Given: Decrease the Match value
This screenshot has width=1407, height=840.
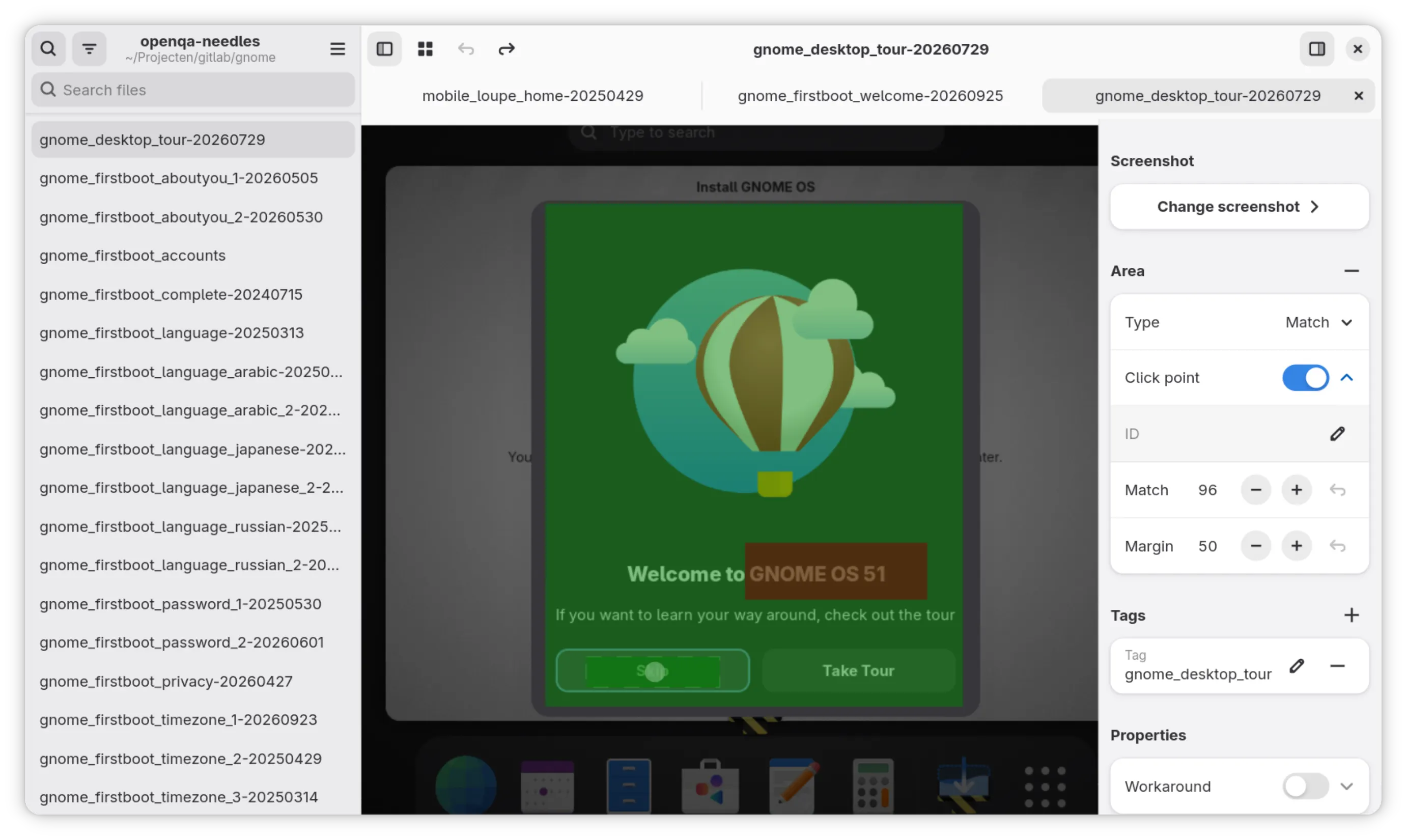Looking at the screenshot, I should coord(1255,490).
